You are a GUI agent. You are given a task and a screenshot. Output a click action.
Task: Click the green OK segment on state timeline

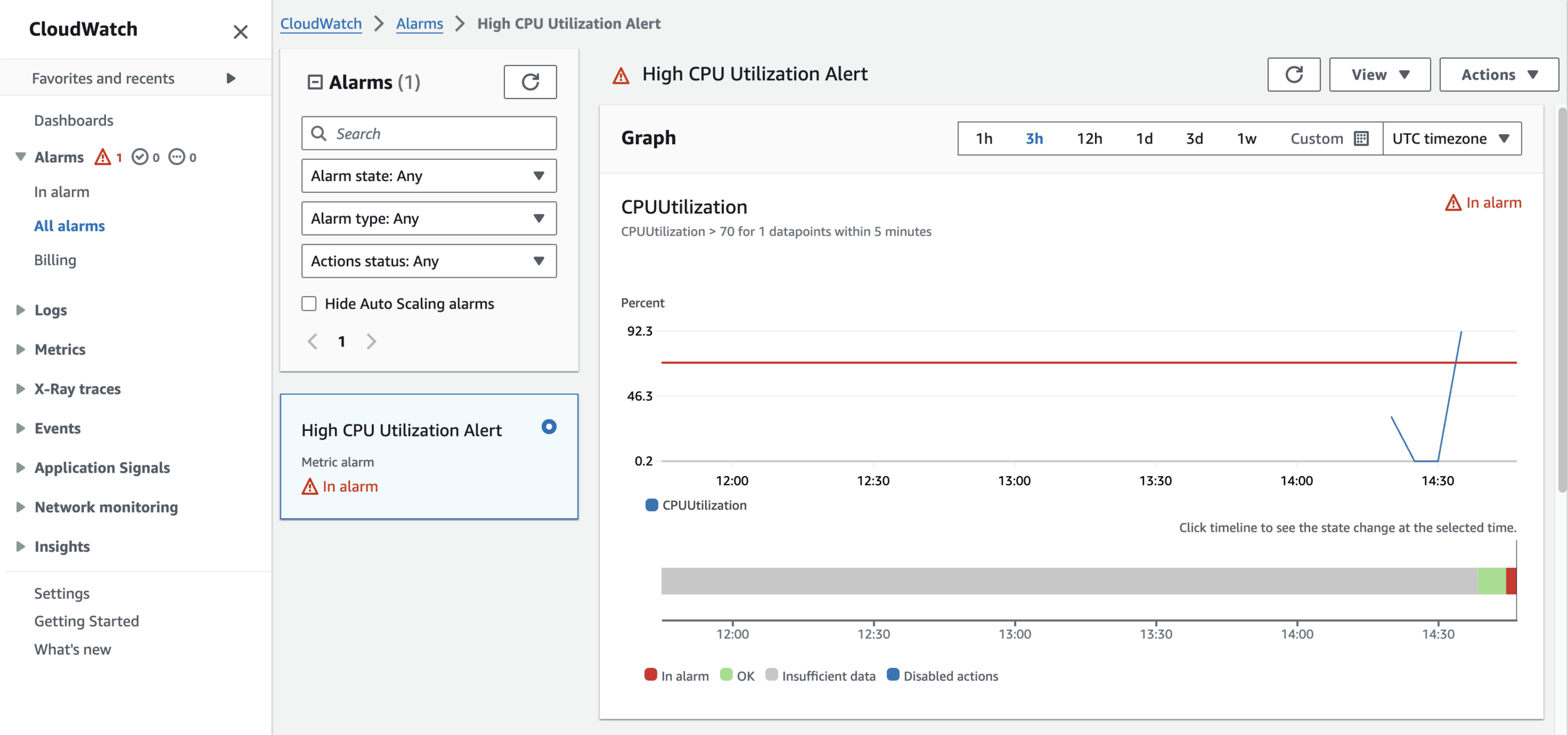click(1491, 581)
